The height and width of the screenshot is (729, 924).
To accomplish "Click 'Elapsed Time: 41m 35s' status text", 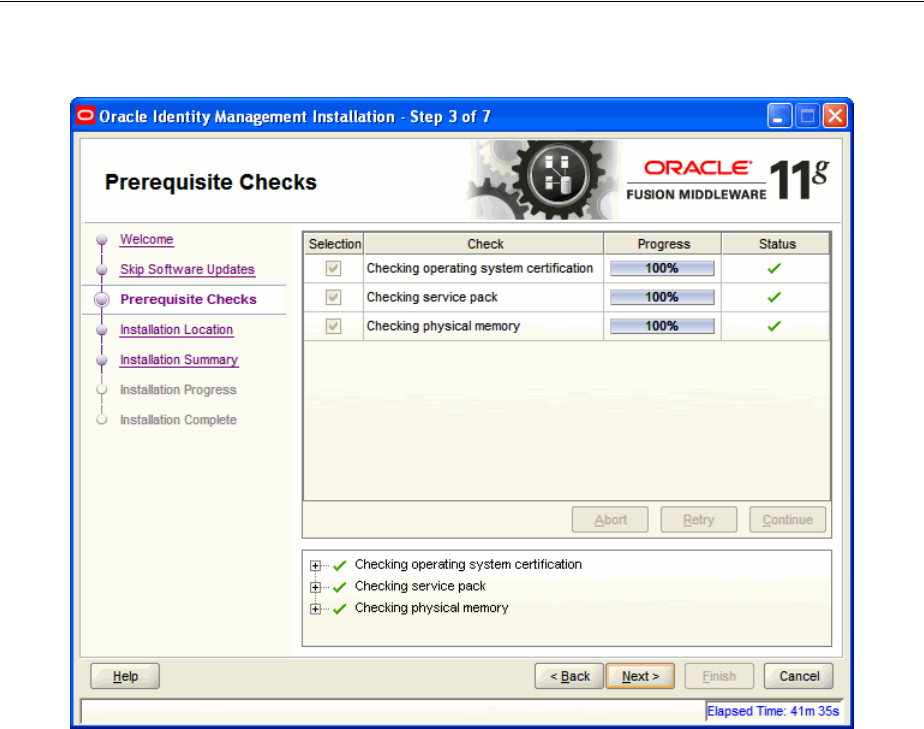I will [773, 711].
